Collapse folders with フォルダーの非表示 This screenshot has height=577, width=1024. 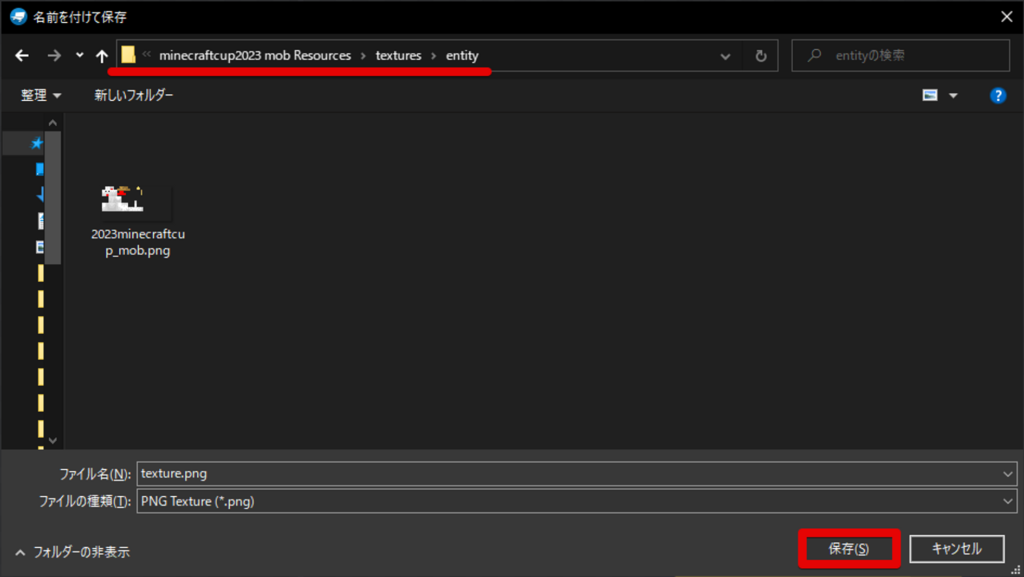[x=72, y=551]
